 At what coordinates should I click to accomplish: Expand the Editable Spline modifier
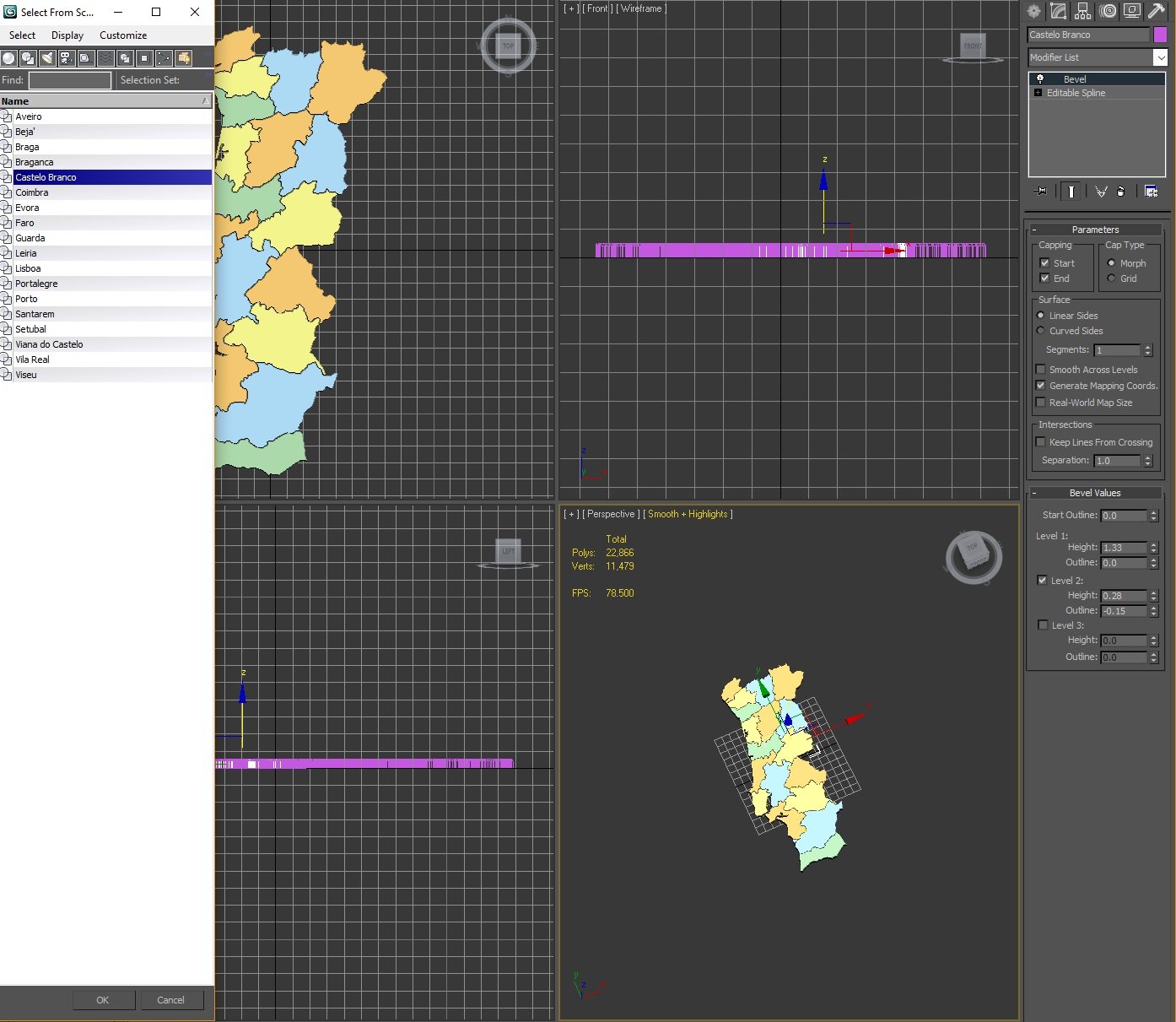click(1038, 93)
